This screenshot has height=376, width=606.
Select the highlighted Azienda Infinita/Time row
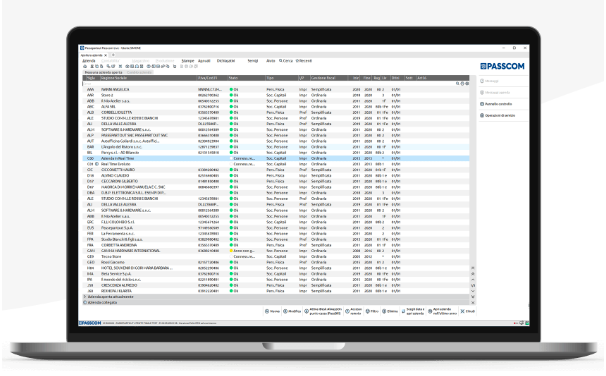(x=276, y=158)
